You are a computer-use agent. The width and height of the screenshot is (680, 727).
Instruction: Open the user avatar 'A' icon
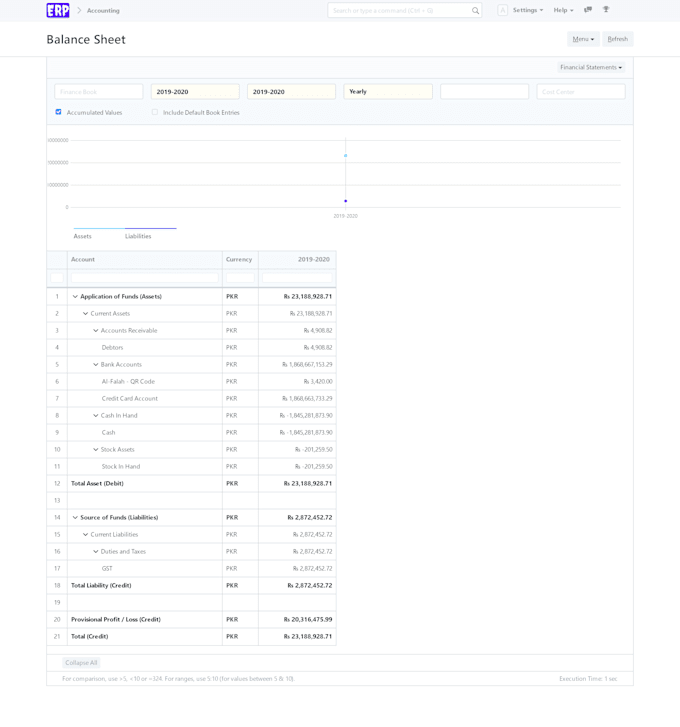[502, 10]
